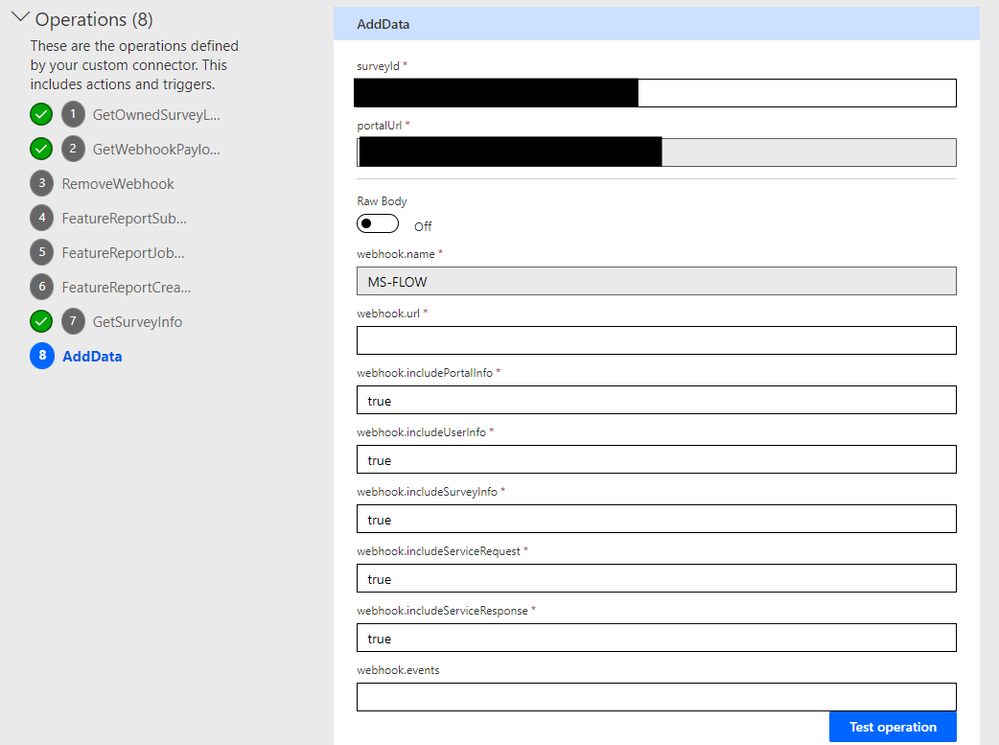The width and height of the screenshot is (999, 745).
Task: Click step number 5 circle icon
Action: click(x=41, y=252)
